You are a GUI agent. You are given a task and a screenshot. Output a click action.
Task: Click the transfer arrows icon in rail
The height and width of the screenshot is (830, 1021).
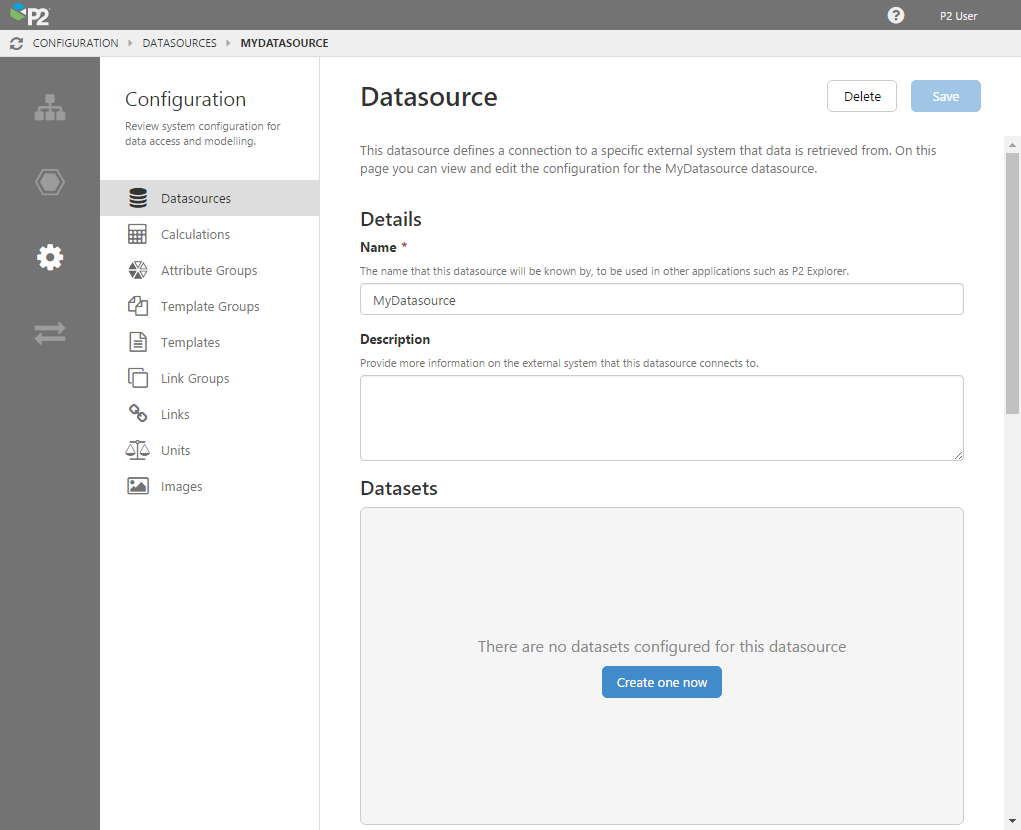[x=49, y=333]
